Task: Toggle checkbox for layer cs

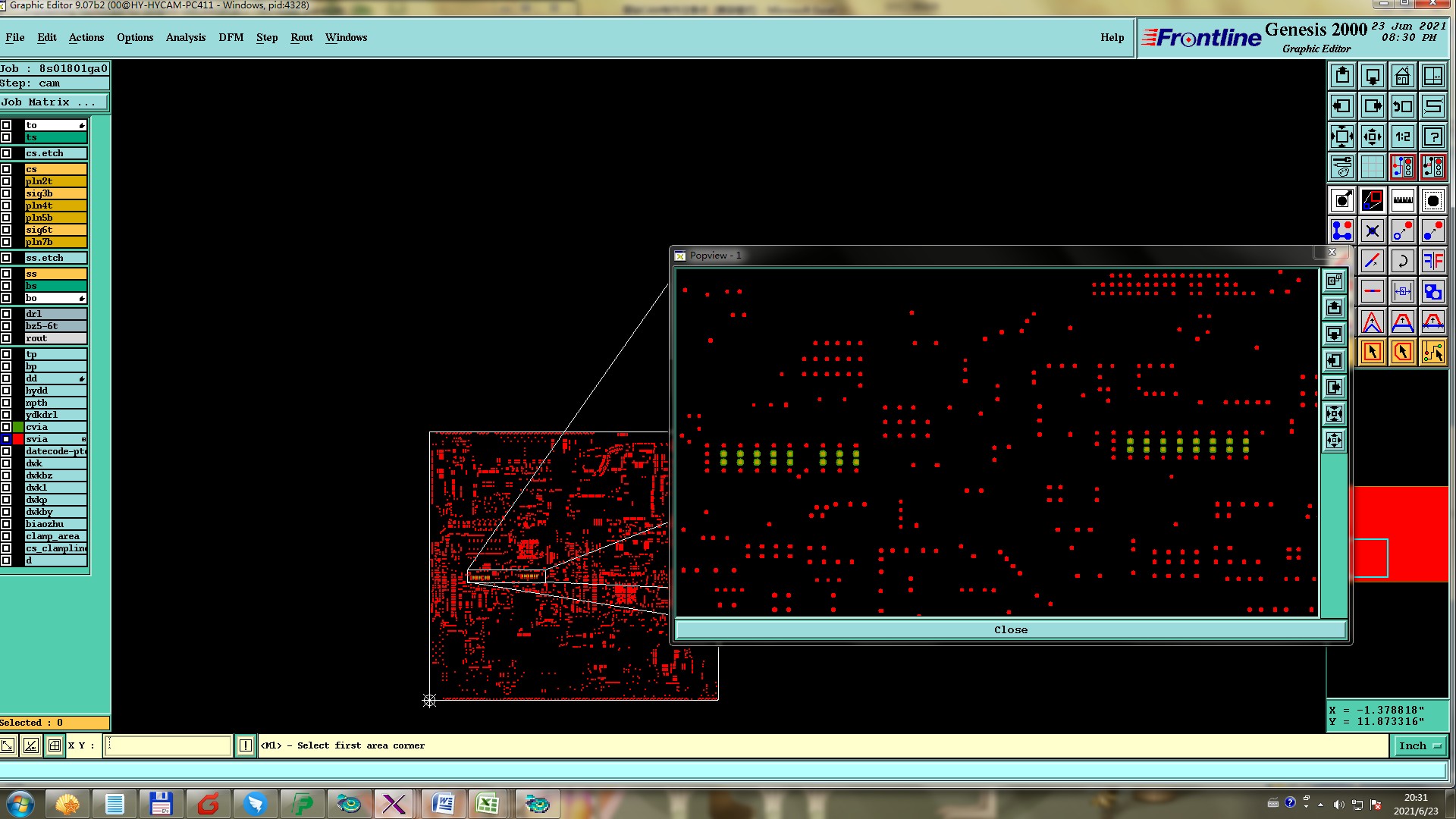Action: (6, 169)
